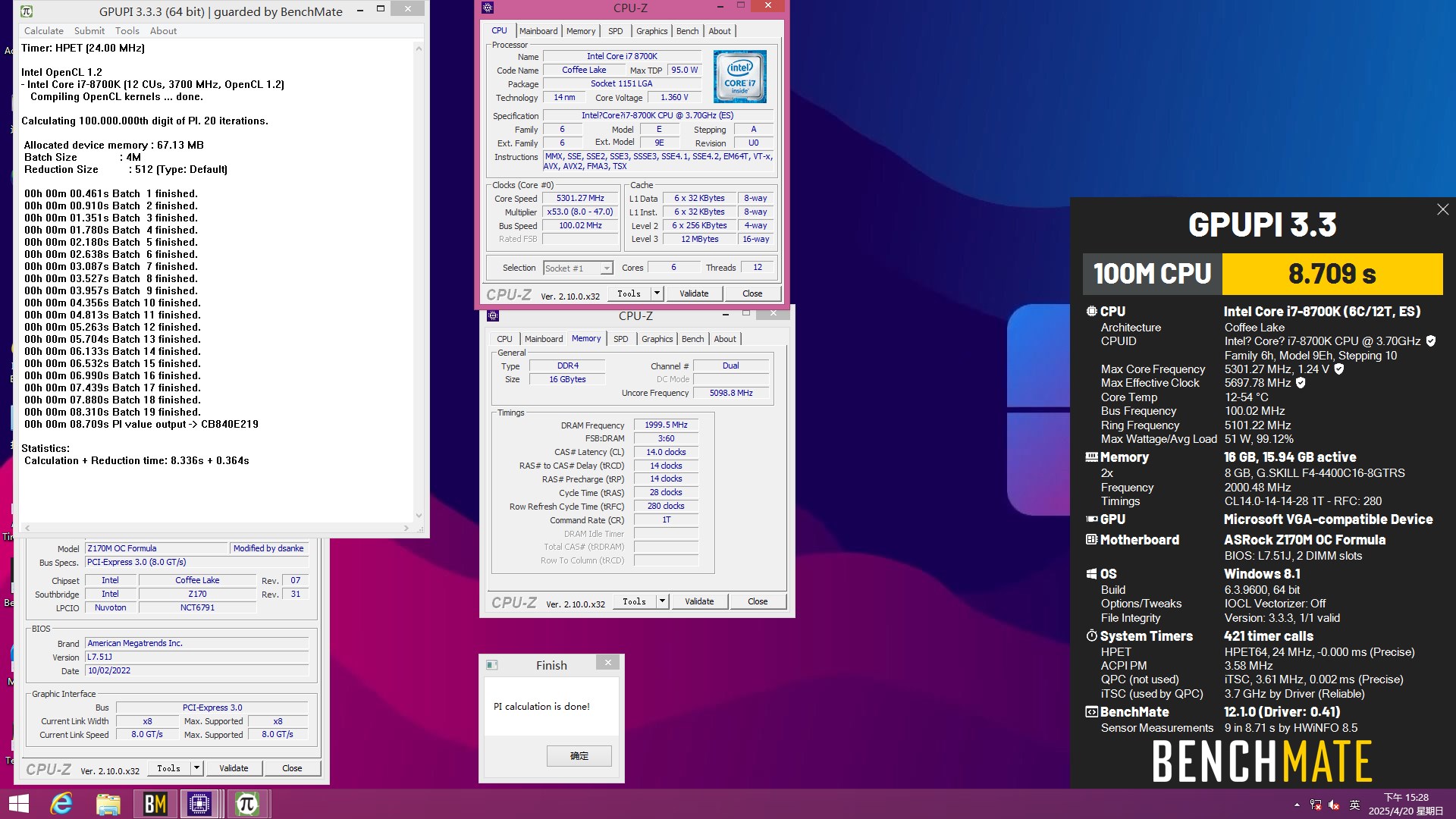
Task: Click the DRAM Frequency 1999.5 MHz field
Action: pos(666,425)
